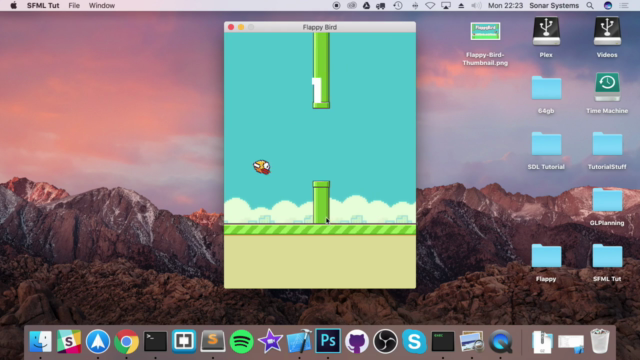The height and width of the screenshot is (360, 640).
Task: Click the Time Machine menu bar icon
Action: 398,5
